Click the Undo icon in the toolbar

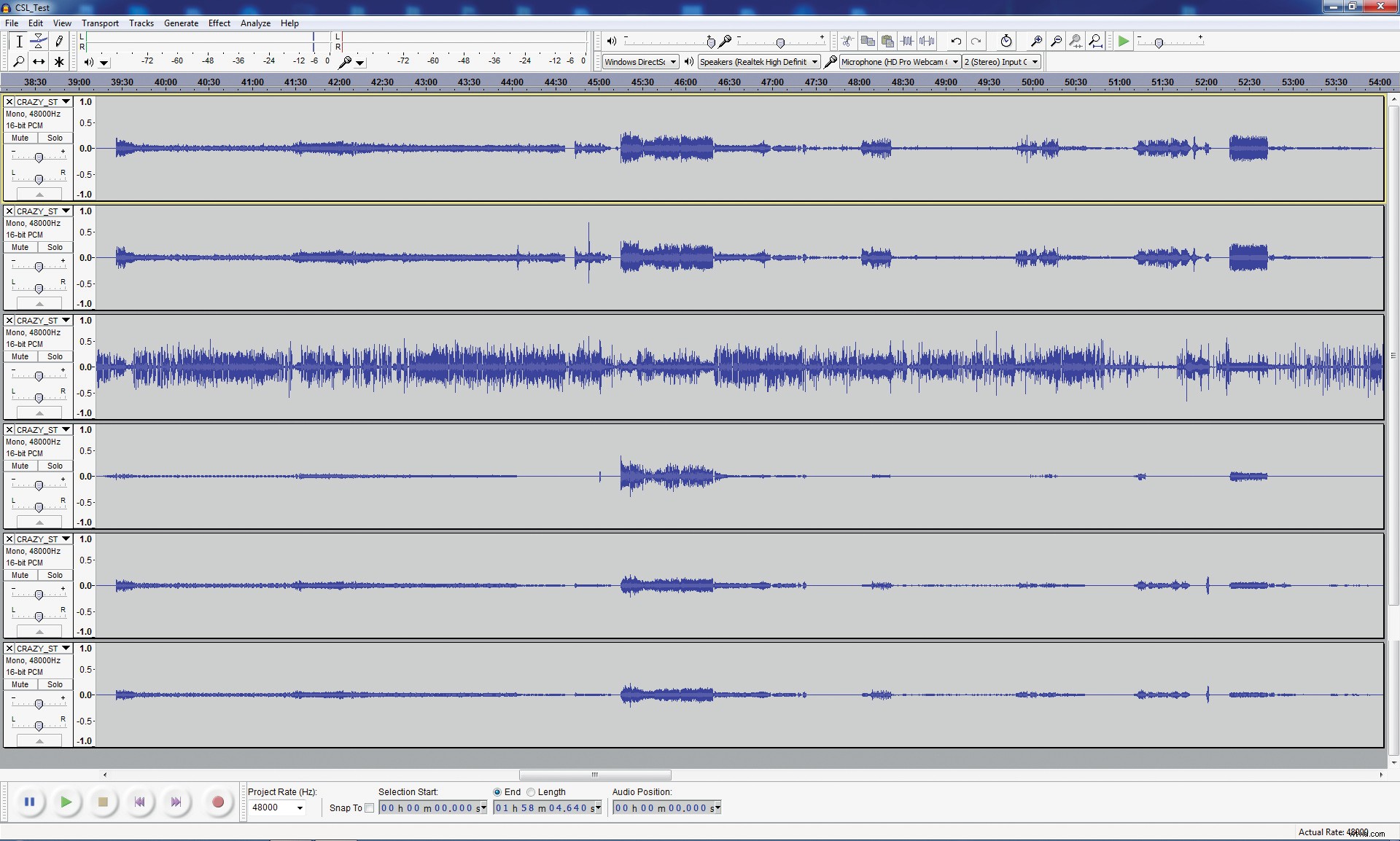click(x=956, y=41)
